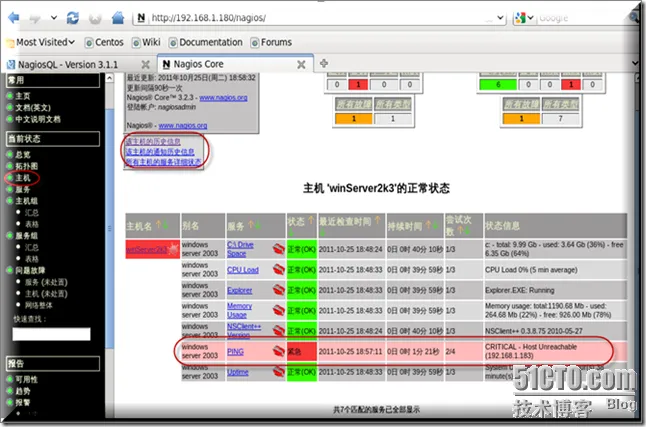The width and height of the screenshot is (646, 427).
Task: Sort 服务 column descending green arrow
Action: [x=258, y=225]
